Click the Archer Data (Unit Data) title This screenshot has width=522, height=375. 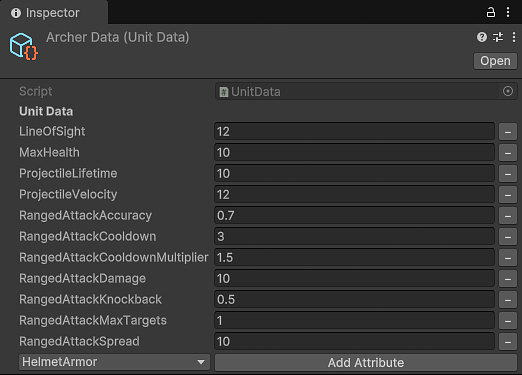117,37
